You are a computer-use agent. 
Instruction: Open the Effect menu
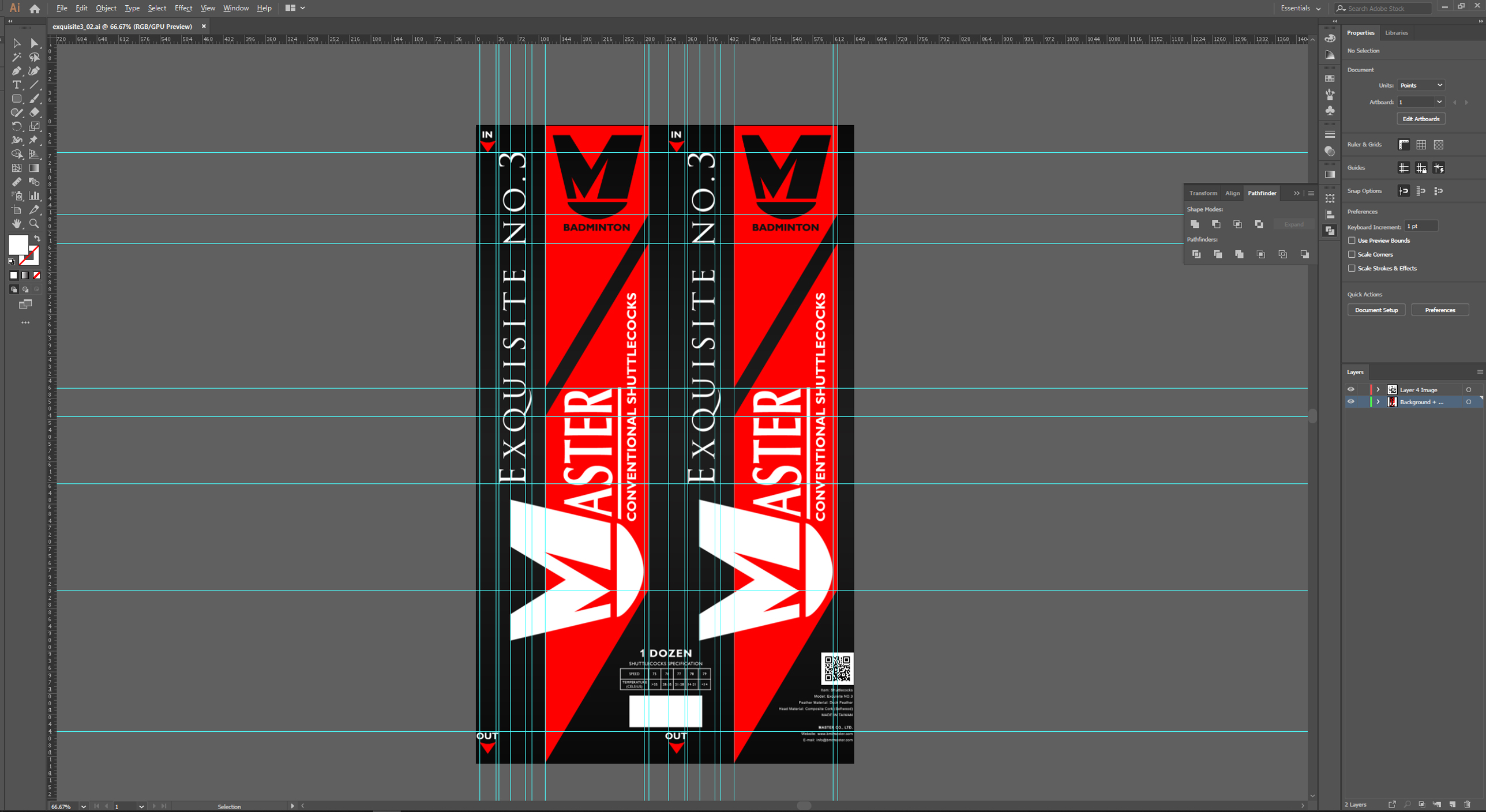pyautogui.click(x=183, y=8)
